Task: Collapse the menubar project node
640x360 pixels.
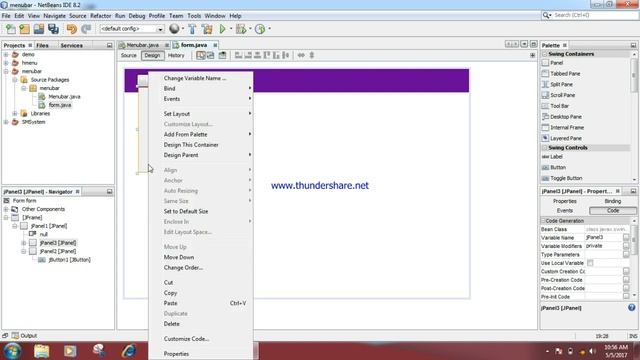Action: [x=6, y=71]
